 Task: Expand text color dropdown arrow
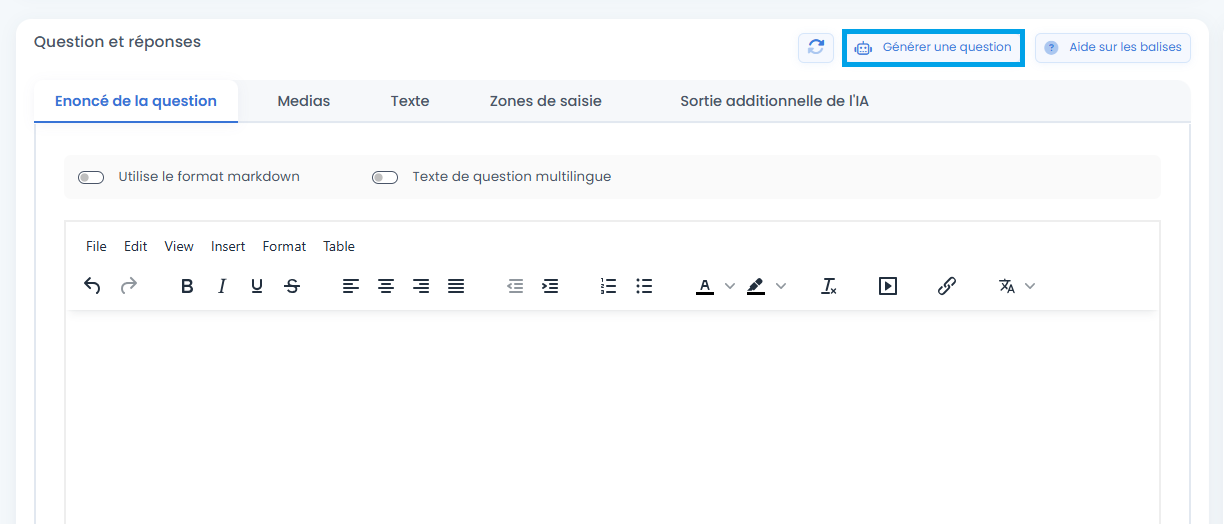(x=730, y=286)
